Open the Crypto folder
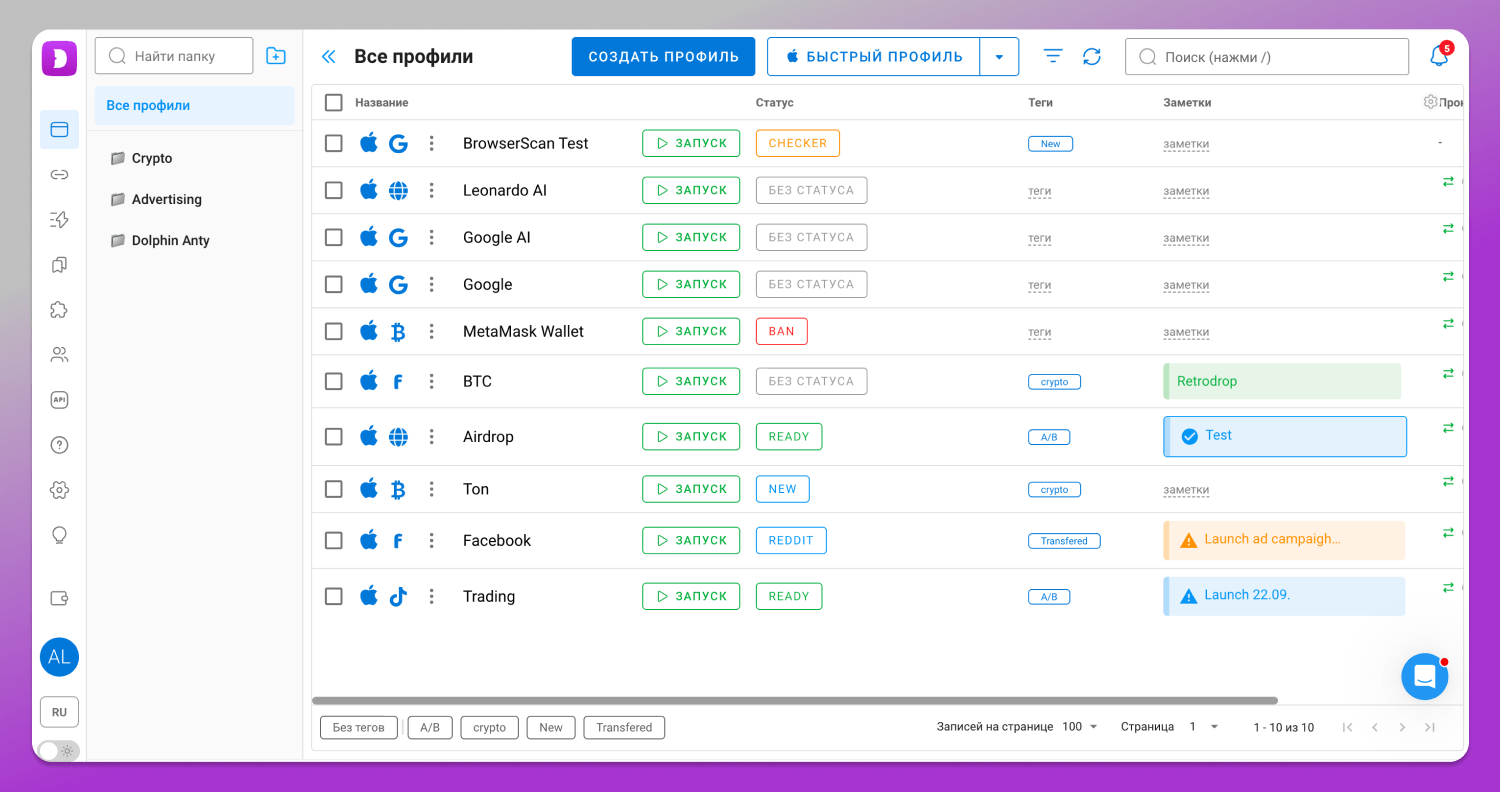Image resolution: width=1500 pixels, height=792 pixels. click(152, 158)
